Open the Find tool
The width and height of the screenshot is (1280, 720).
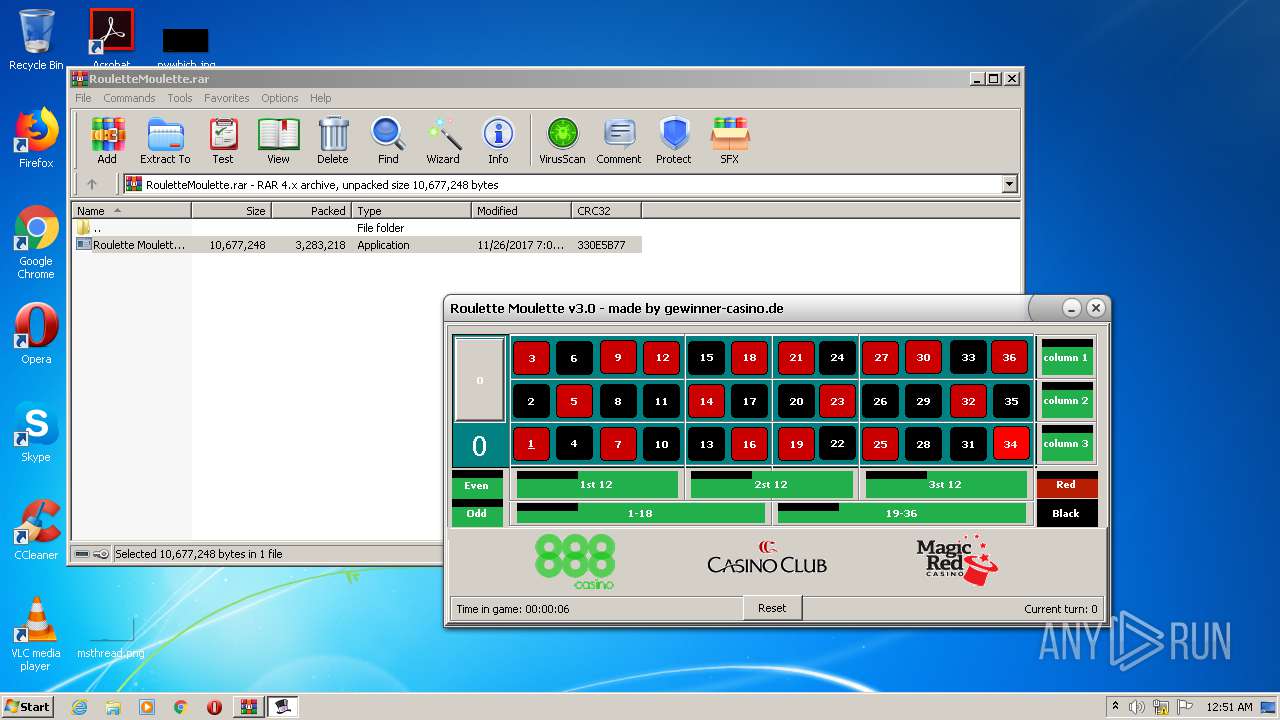coord(388,140)
